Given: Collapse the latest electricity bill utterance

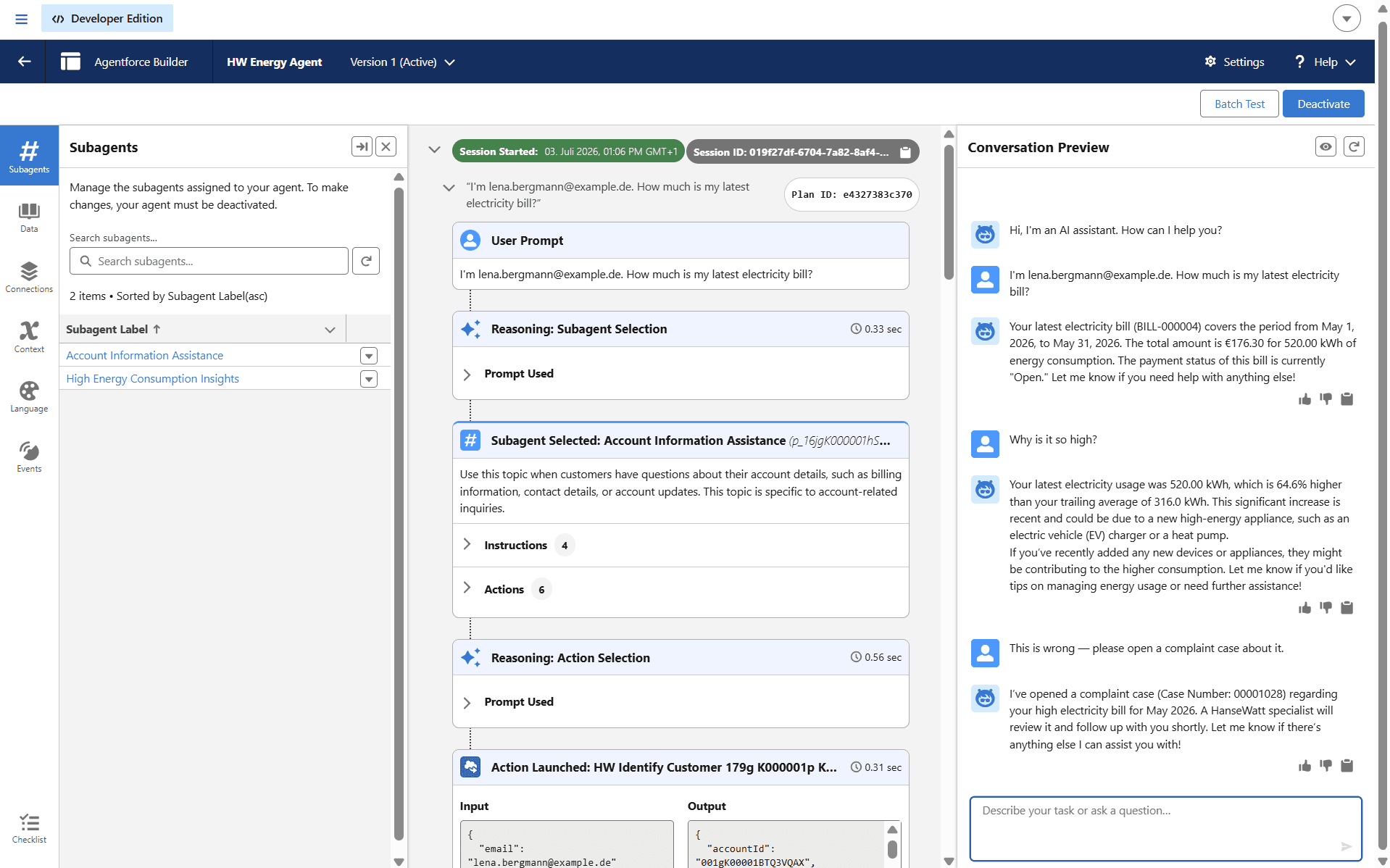Looking at the screenshot, I should pyautogui.click(x=449, y=188).
